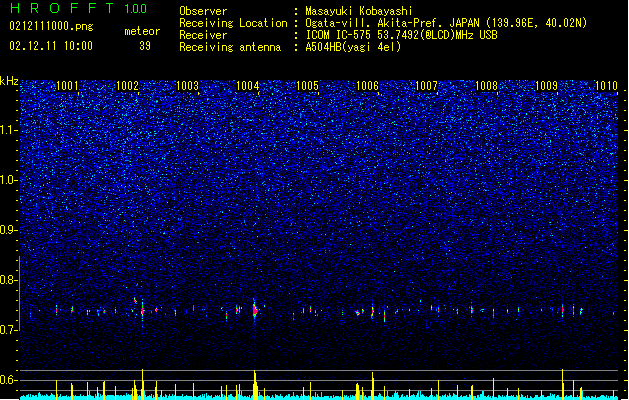The image size is (629, 400).
Task: Click the 1001 time marker
Action: tap(67, 86)
